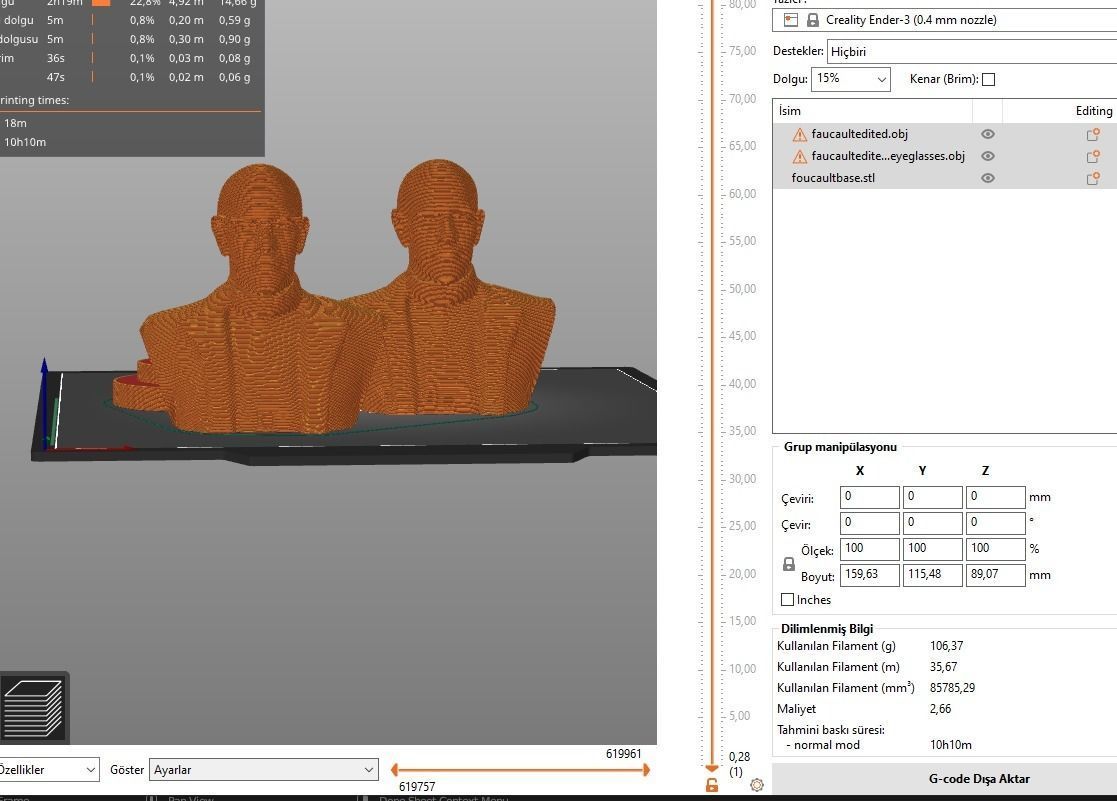The image size is (1117, 801).
Task: Open edit options for foucaultbase.stl
Action: [x=1093, y=178]
